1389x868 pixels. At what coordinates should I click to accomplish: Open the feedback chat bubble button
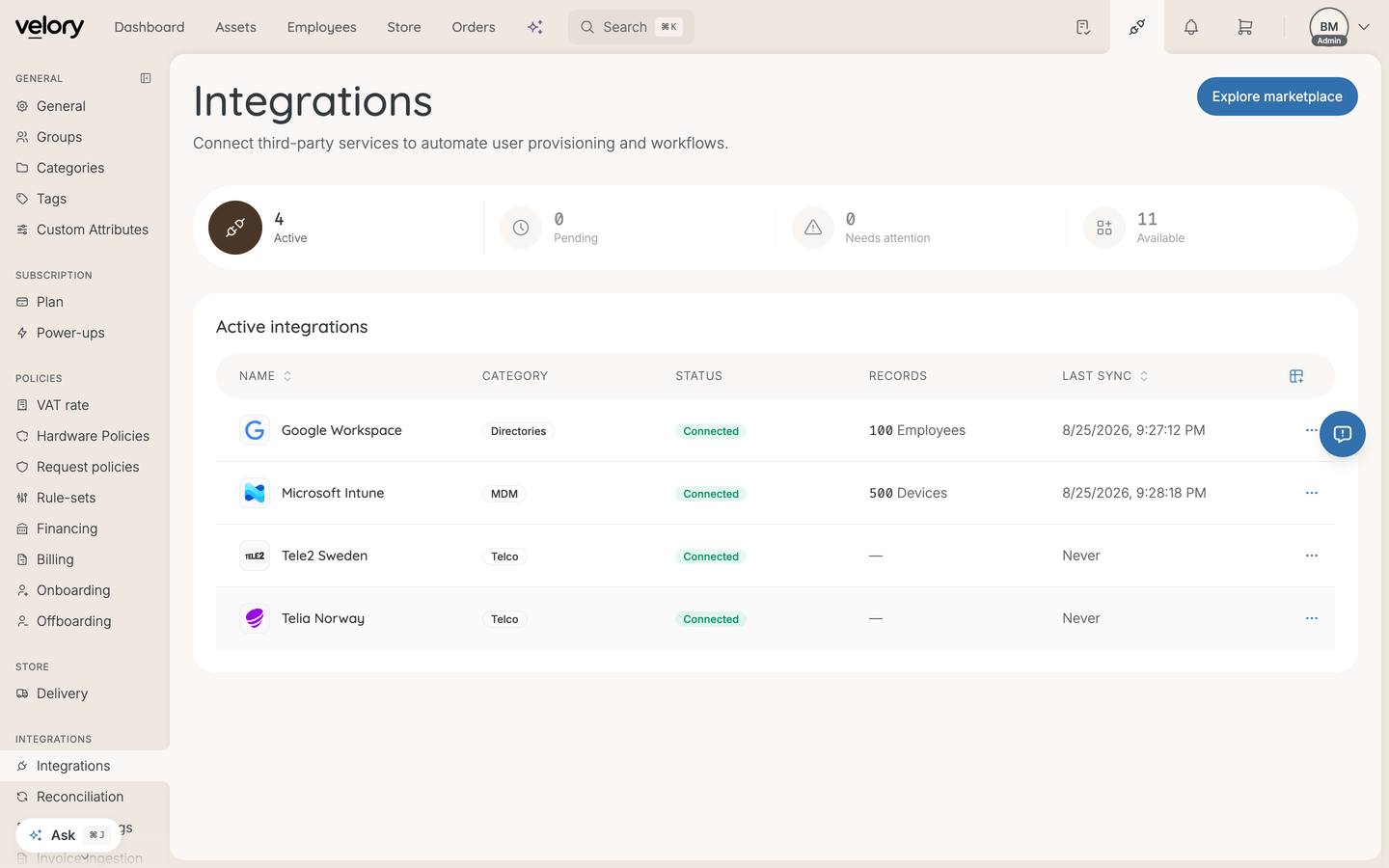pos(1343,434)
